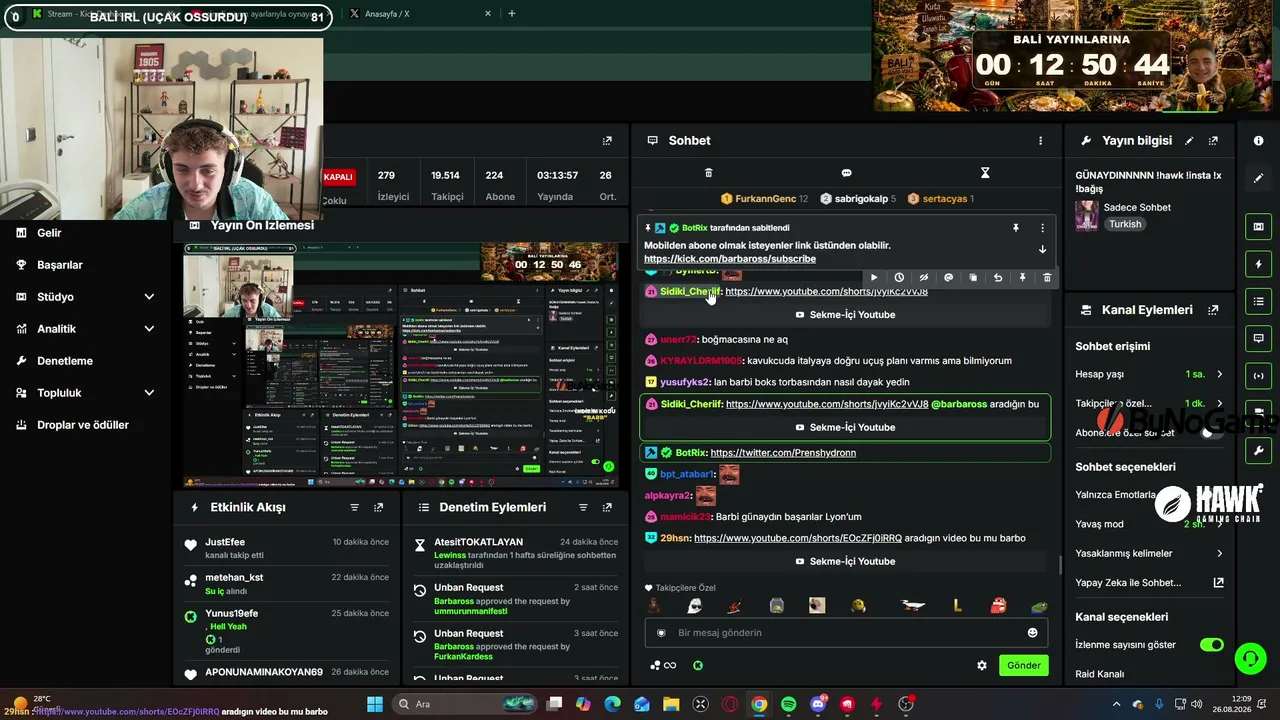The height and width of the screenshot is (720, 1280).
Task: Pop out the Denetim Eylemleri panel
Action: pos(606,508)
